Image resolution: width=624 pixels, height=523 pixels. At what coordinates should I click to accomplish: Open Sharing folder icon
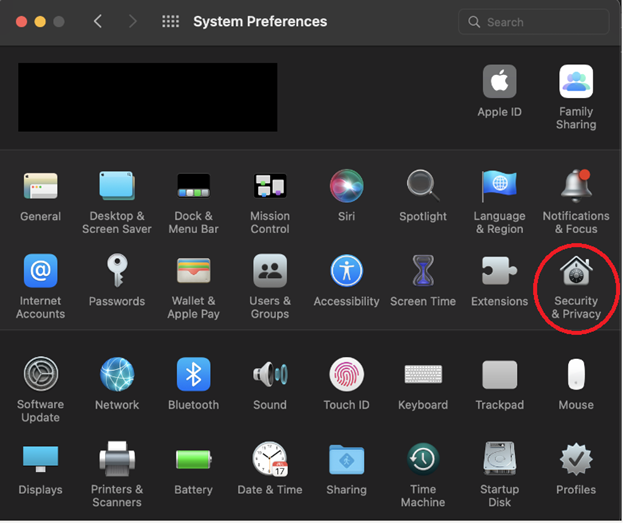tap(347, 461)
